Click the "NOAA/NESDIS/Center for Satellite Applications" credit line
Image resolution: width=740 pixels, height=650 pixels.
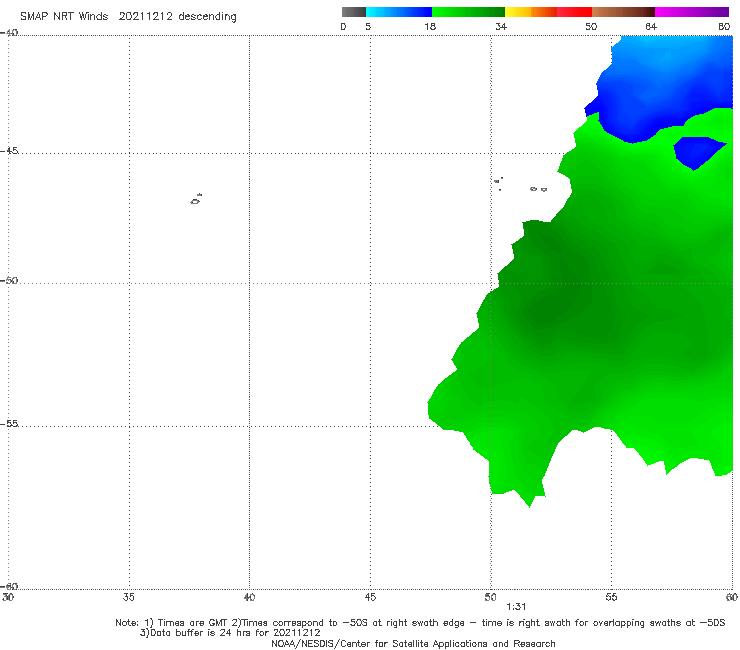413,644
